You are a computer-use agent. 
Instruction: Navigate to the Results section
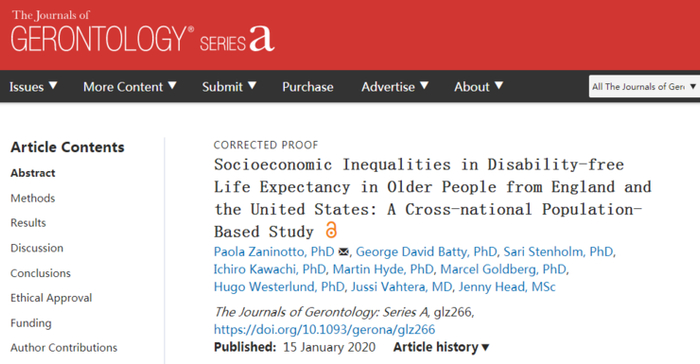(28, 222)
